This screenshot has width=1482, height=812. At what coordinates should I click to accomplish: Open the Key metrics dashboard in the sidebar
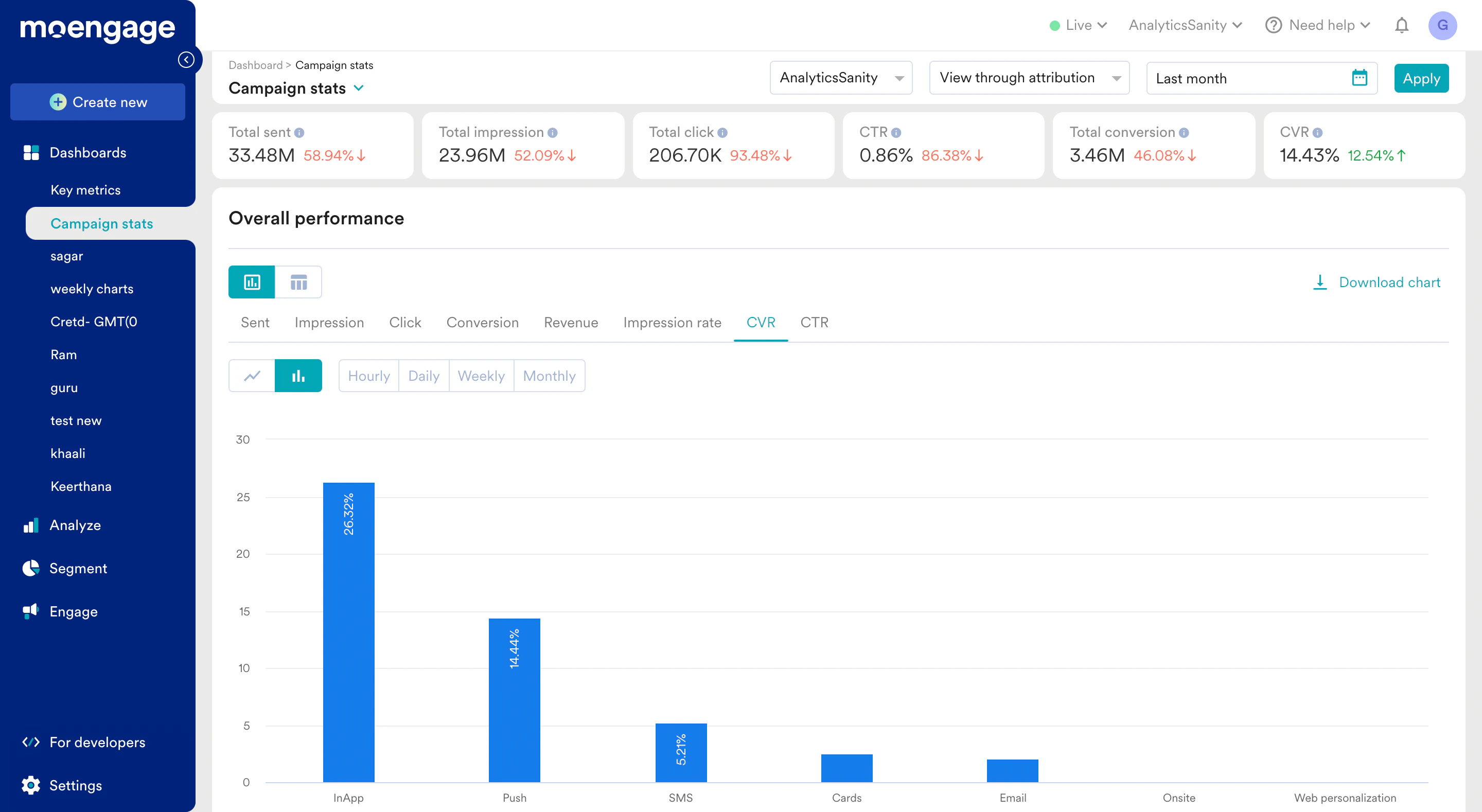pos(85,190)
